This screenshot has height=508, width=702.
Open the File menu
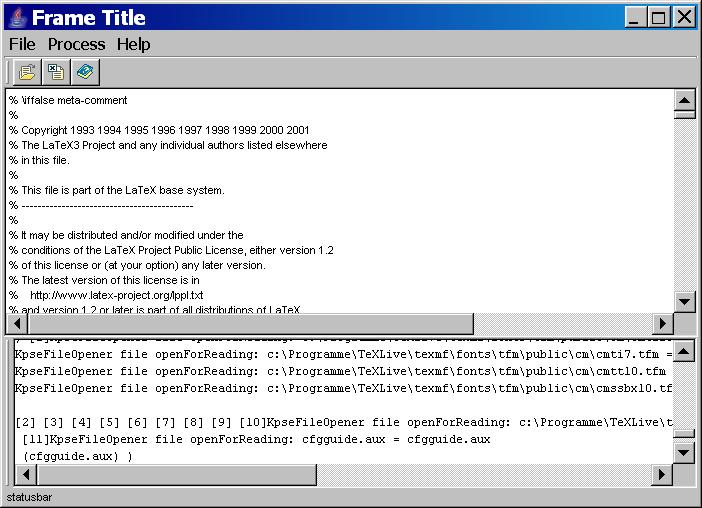coord(22,44)
